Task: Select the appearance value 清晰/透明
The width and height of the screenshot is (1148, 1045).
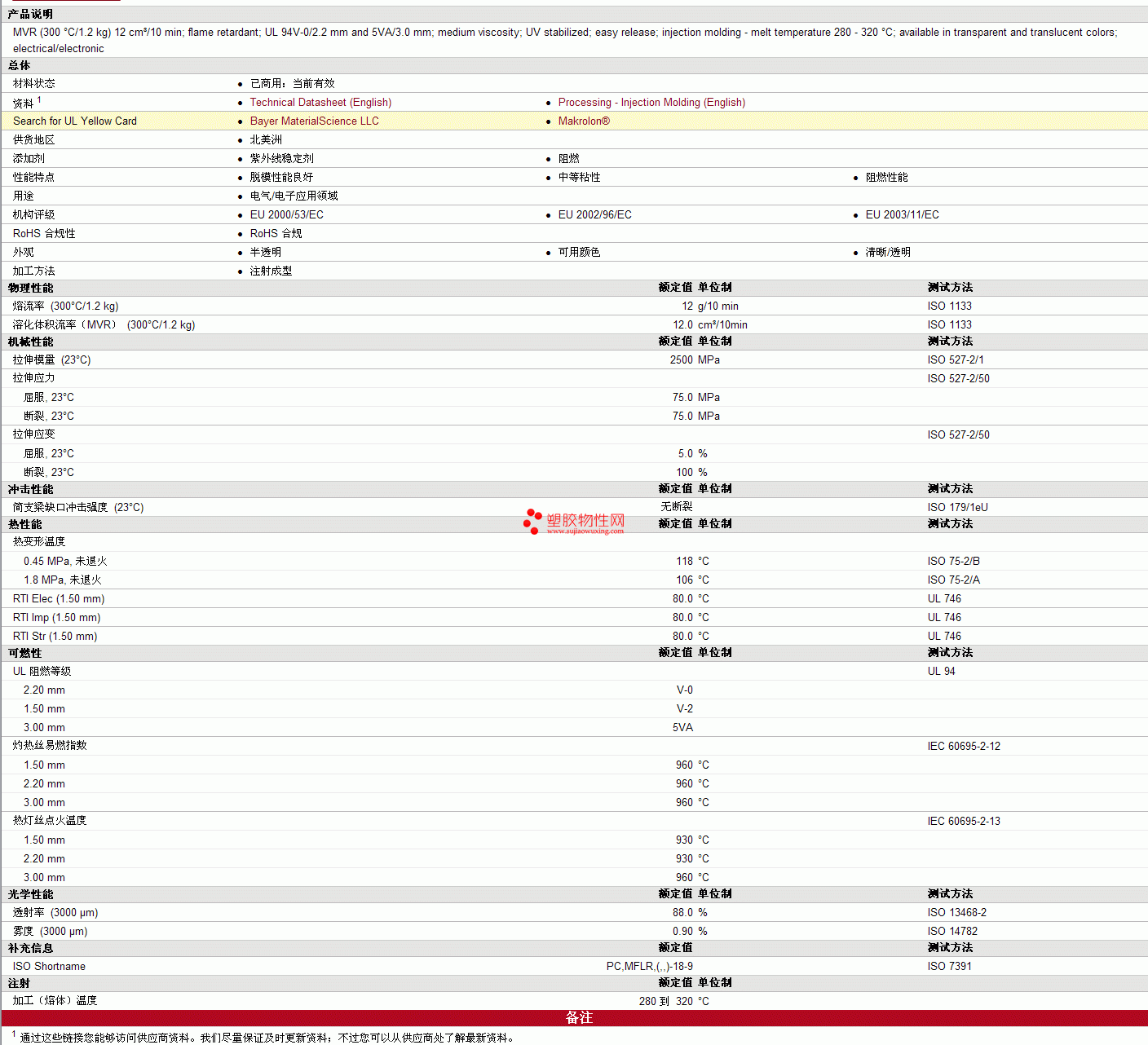Action: pyautogui.click(x=888, y=253)
